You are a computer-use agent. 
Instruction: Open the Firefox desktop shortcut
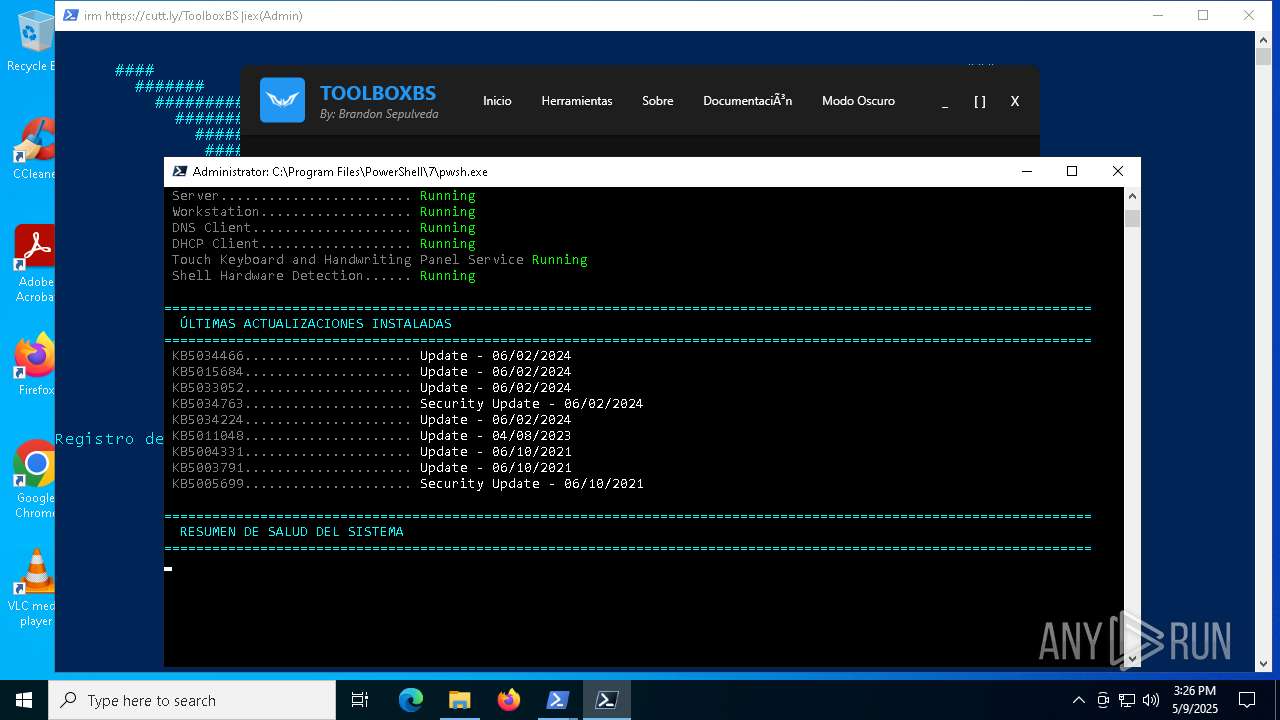click(x=34, y=365)
